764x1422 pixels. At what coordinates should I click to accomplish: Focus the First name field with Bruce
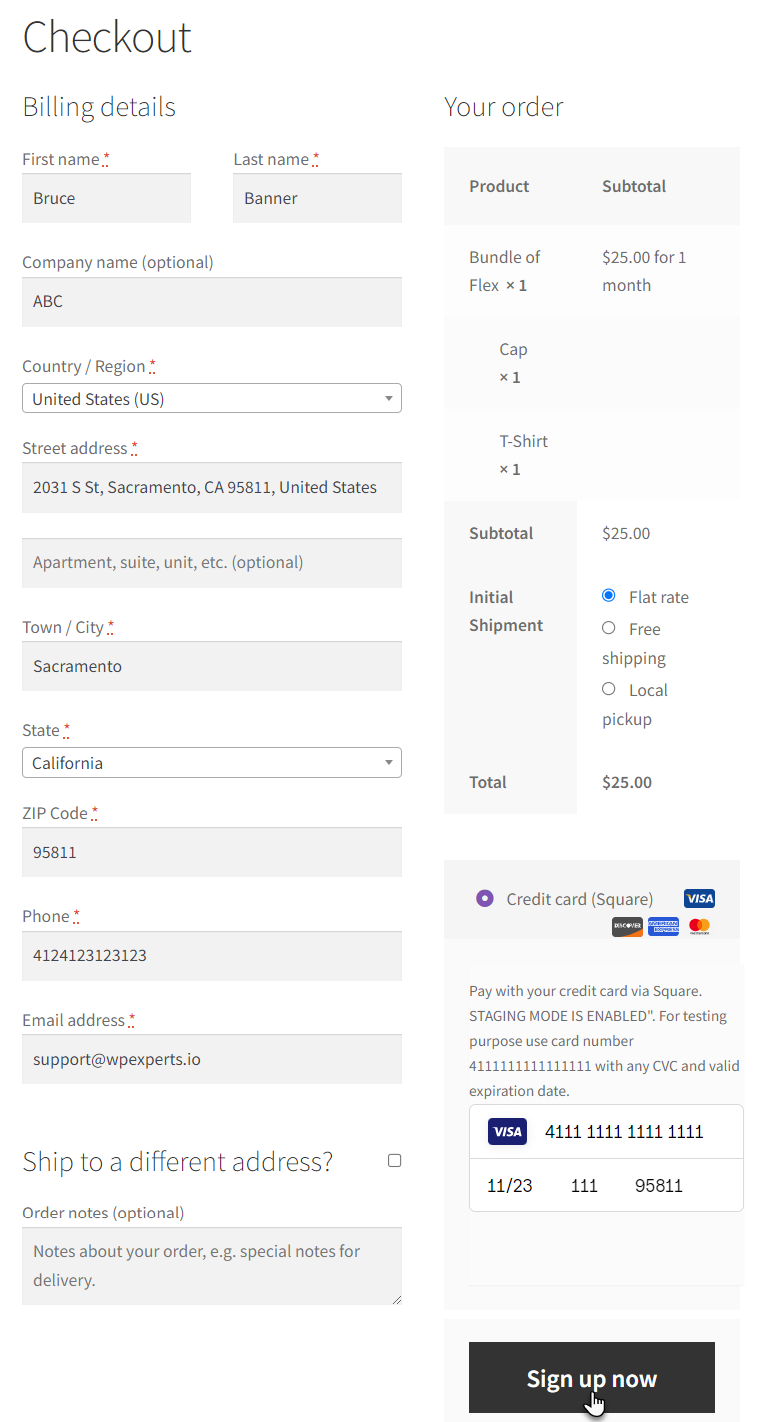tap(106, 198)
